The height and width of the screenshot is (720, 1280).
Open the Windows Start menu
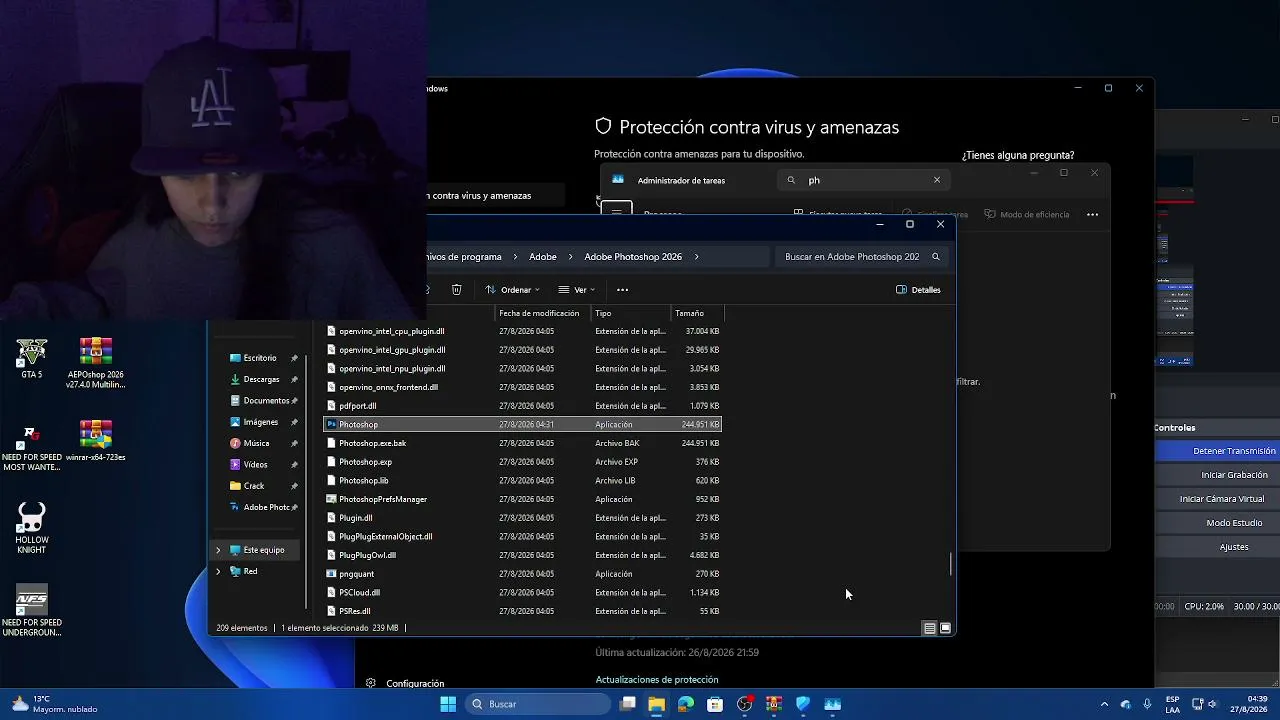pyautogui.click(x=448, y=704)
